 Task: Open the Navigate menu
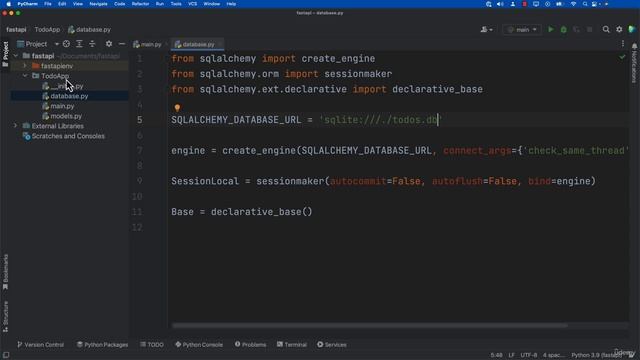pos(98,4)
